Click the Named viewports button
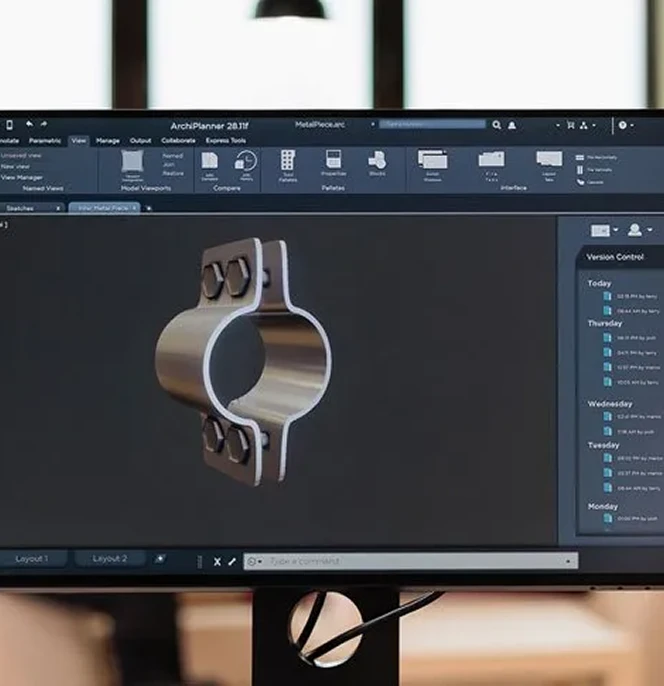The width and height of the screenshot is (664, 686). click(x=172, y=156)
